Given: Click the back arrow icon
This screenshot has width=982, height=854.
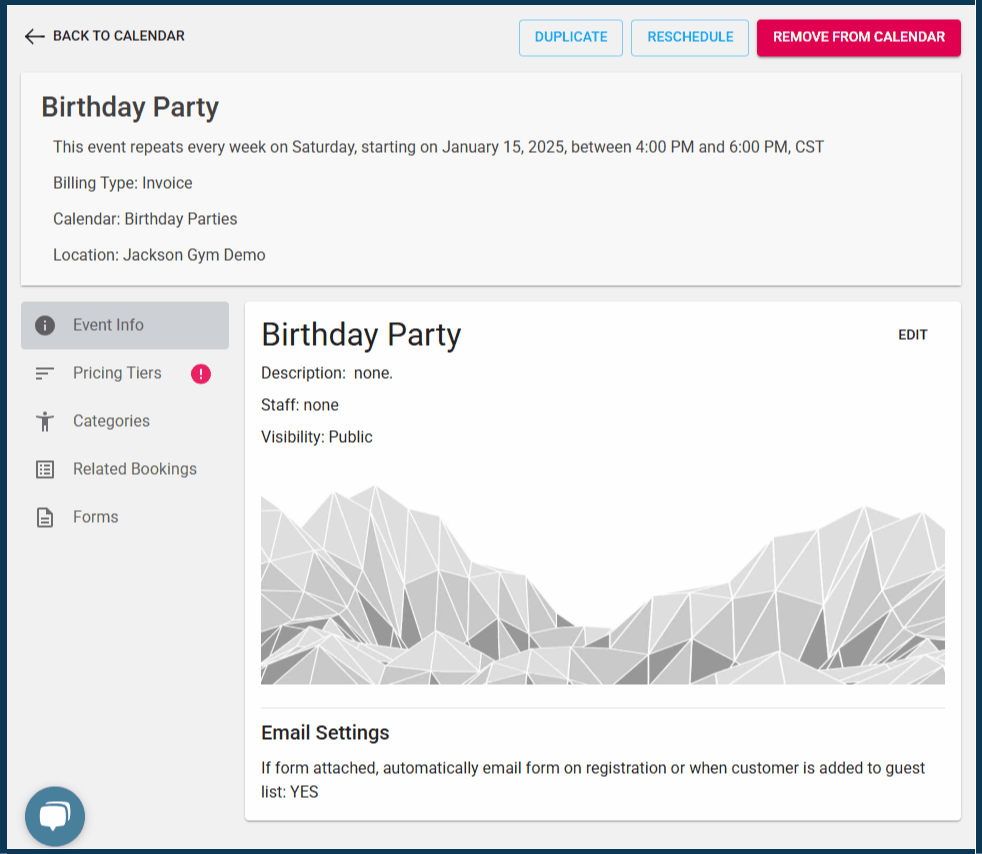Looking at the screenshot, I should coord(34,36).
